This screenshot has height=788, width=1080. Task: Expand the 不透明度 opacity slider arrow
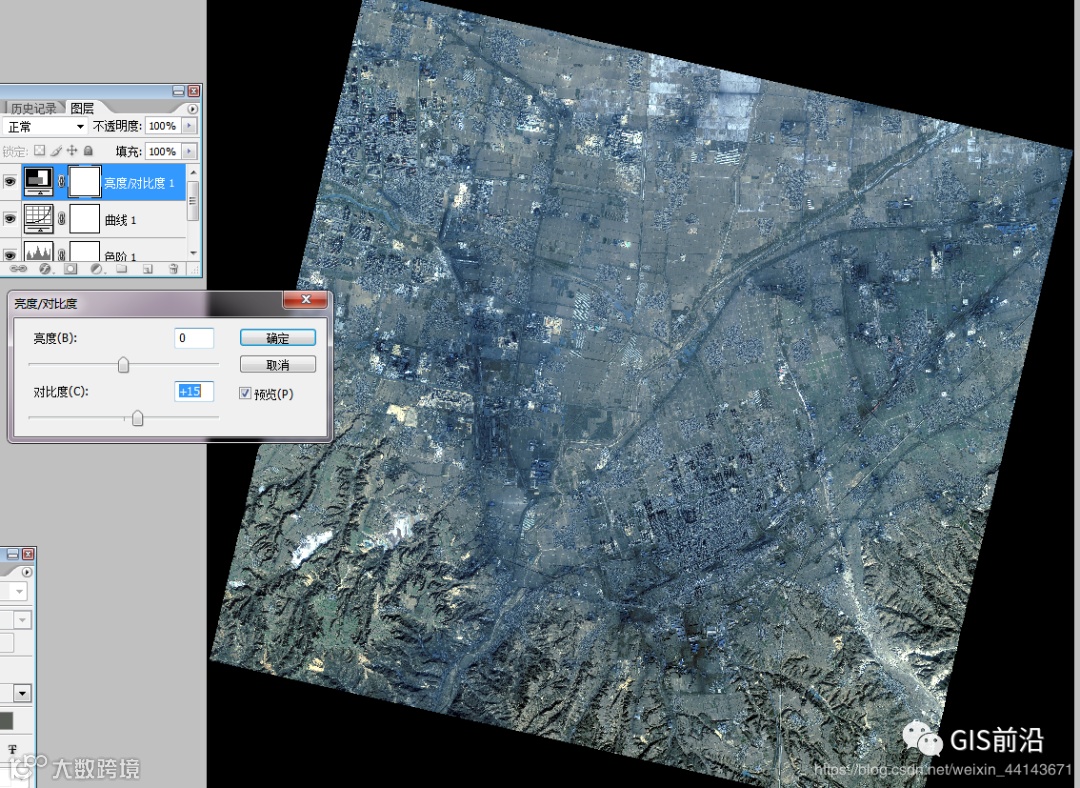click(189, 126)
